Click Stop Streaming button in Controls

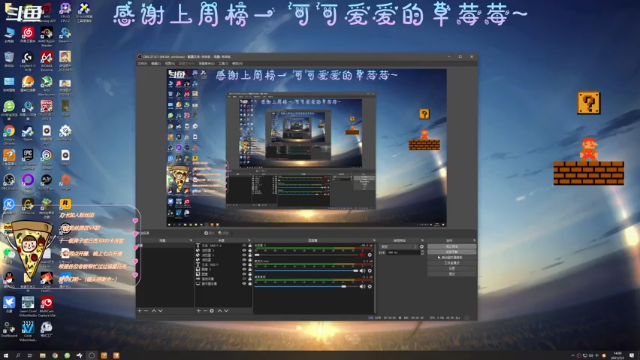(451, 247)
